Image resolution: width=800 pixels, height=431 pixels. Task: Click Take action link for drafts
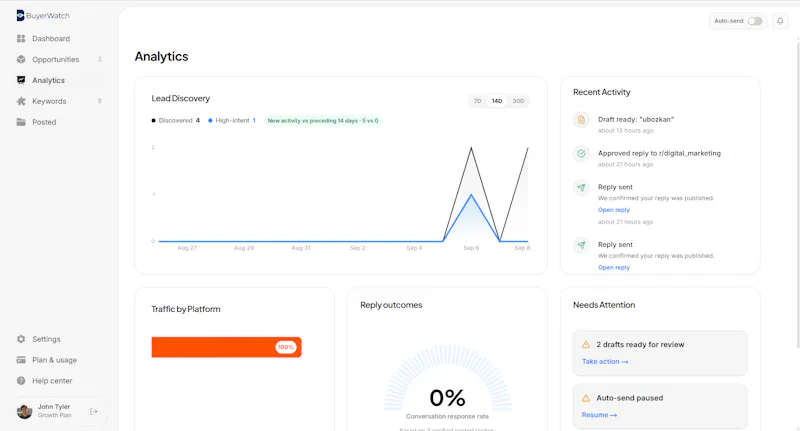[x=605, y=362]
